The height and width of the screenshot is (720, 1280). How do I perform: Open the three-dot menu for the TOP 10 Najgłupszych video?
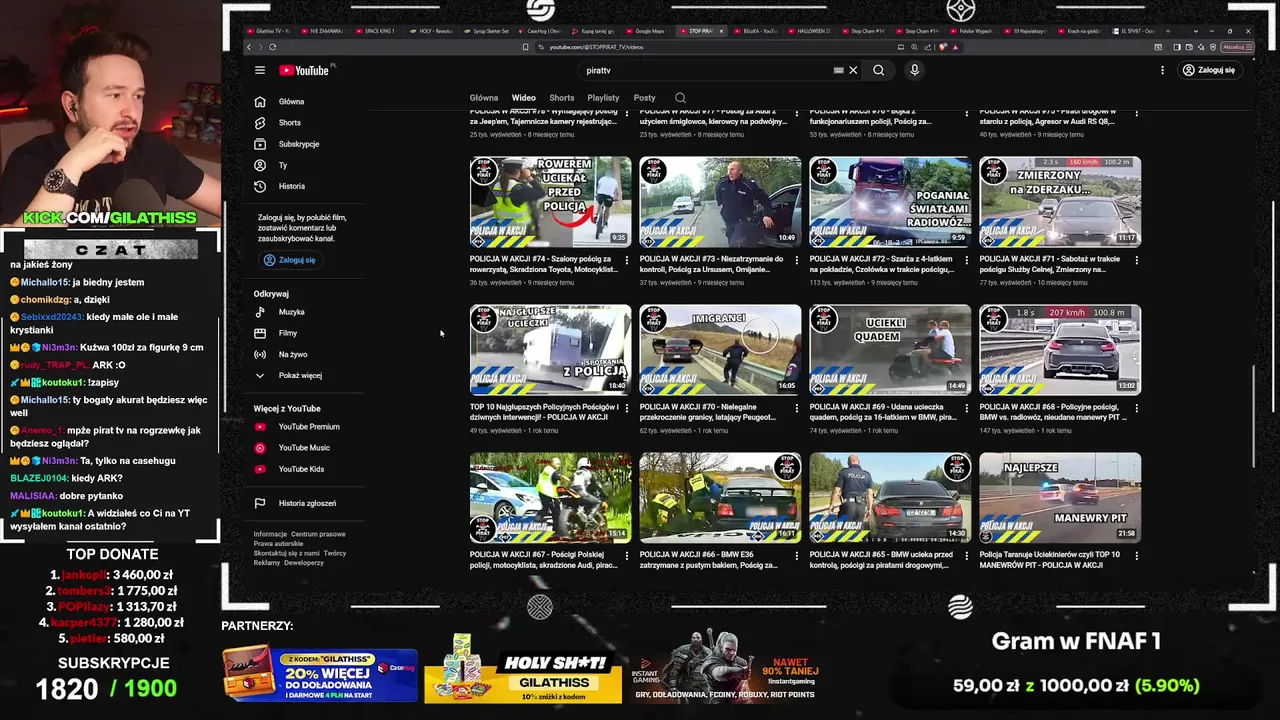tap(627, 408)
